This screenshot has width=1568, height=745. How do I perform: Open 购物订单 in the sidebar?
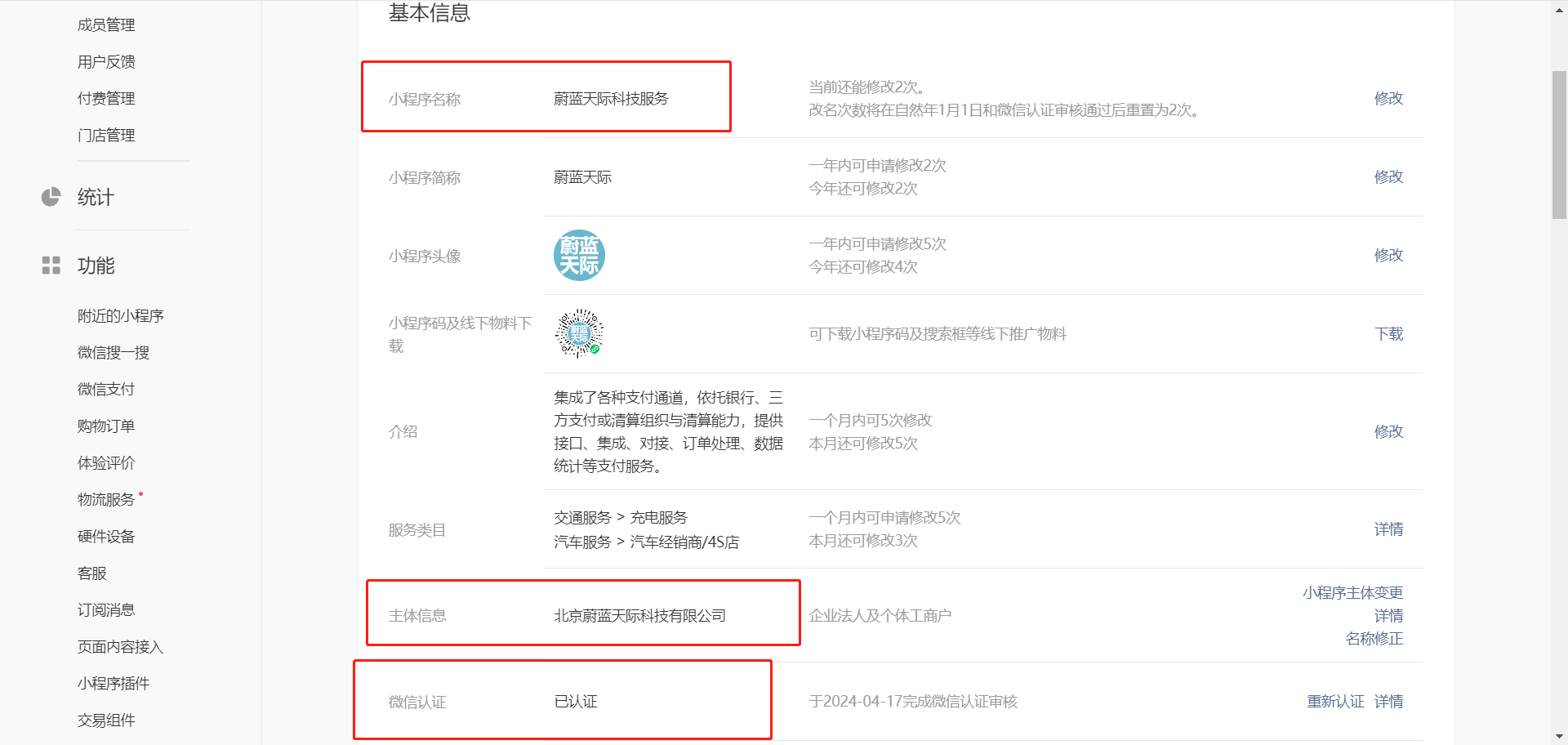[x=106, y=426]
